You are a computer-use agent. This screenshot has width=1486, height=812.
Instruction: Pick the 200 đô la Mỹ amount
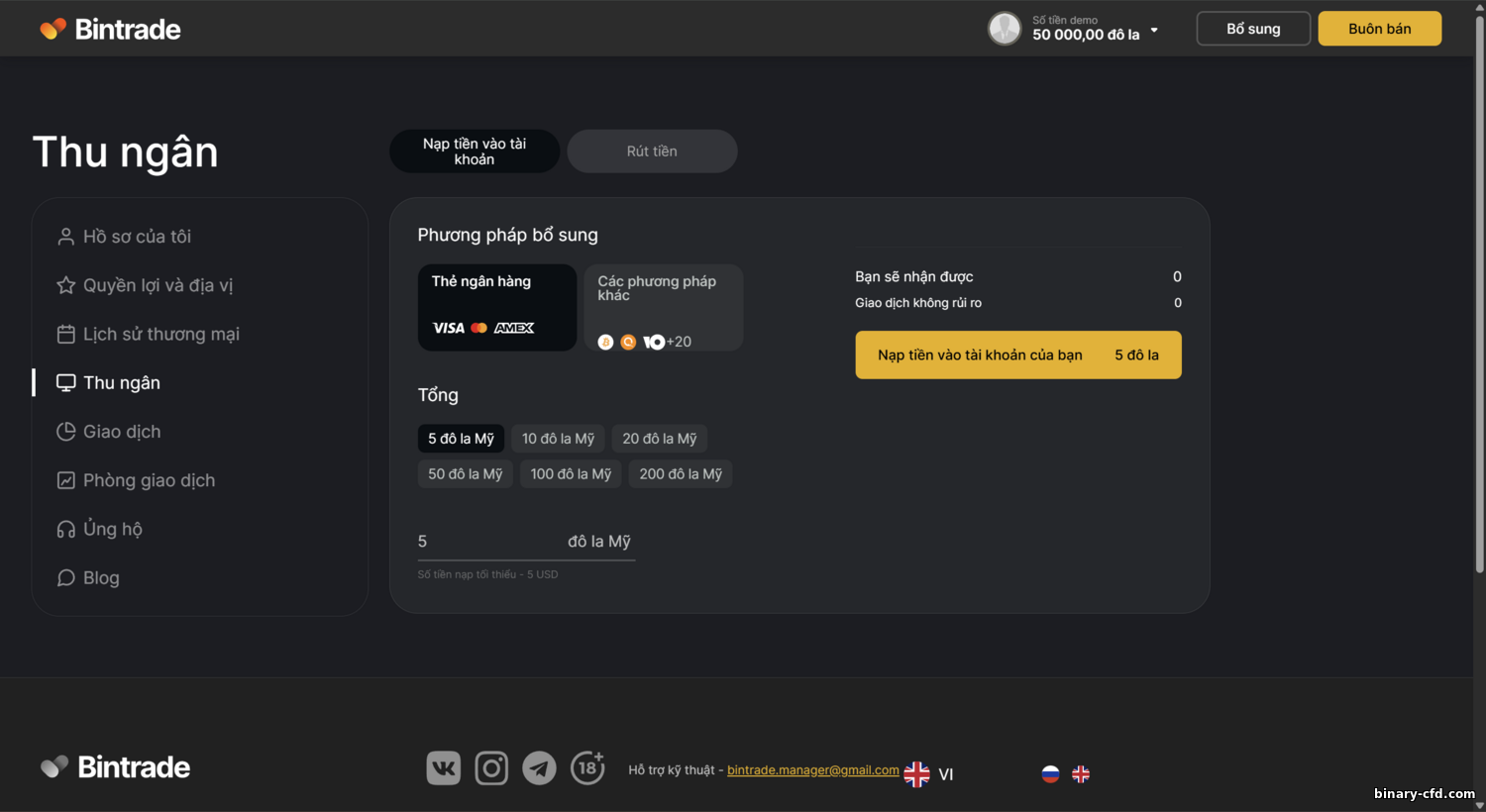680,474
